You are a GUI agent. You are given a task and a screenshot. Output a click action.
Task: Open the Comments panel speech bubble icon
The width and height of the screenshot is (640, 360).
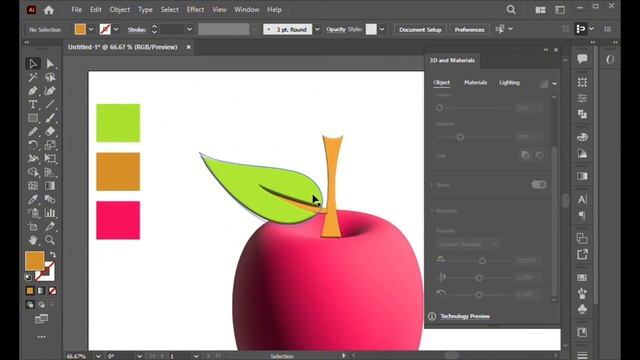point(582,59)
